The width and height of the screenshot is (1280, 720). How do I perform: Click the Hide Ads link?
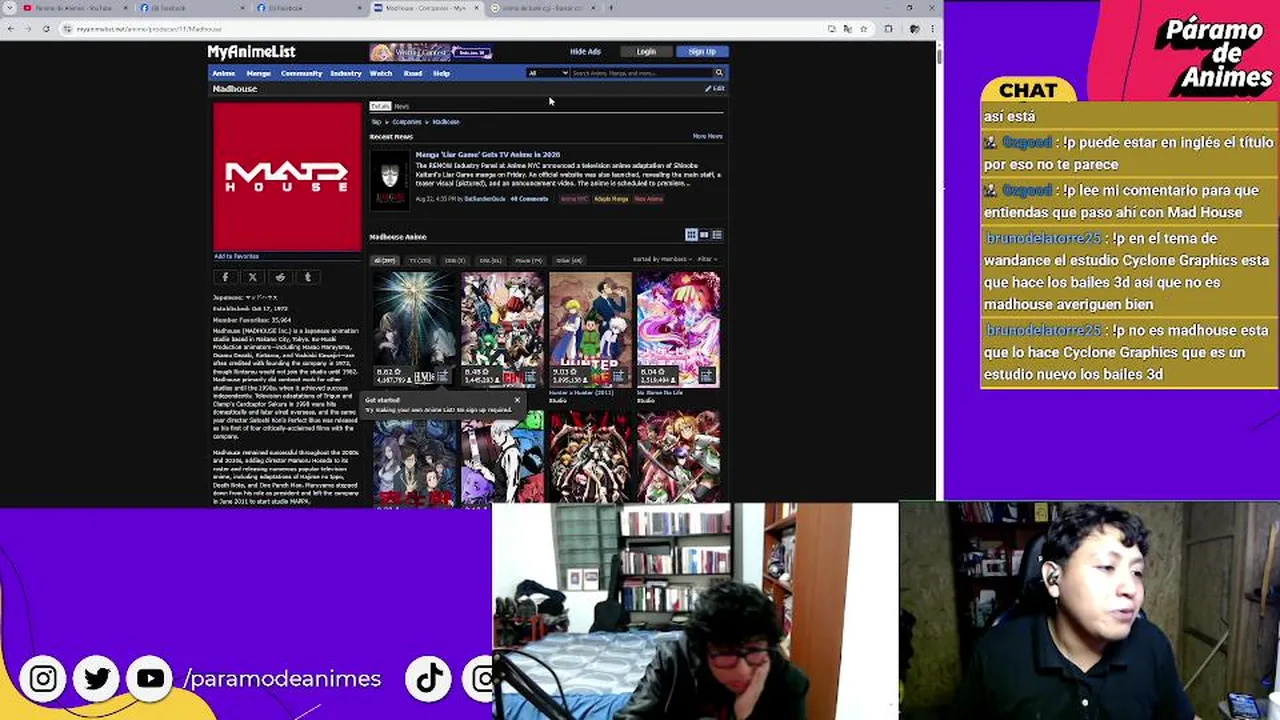[x=585, y=52]
